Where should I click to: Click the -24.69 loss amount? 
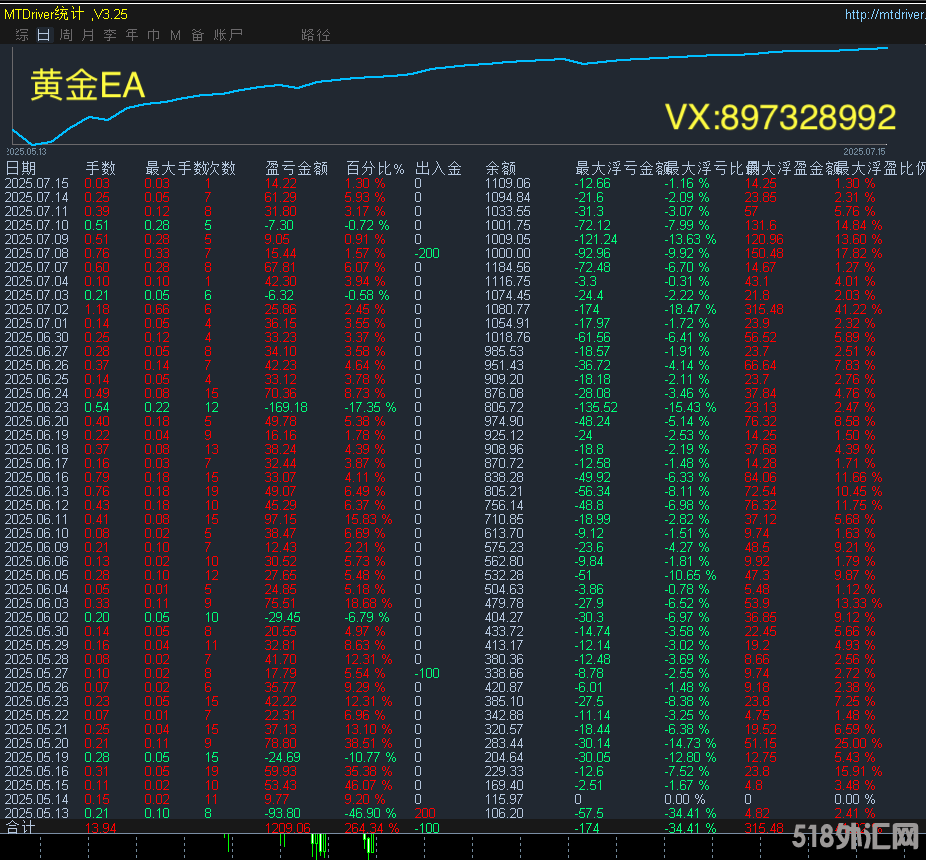pyautogui.click(x=282, y=757)
